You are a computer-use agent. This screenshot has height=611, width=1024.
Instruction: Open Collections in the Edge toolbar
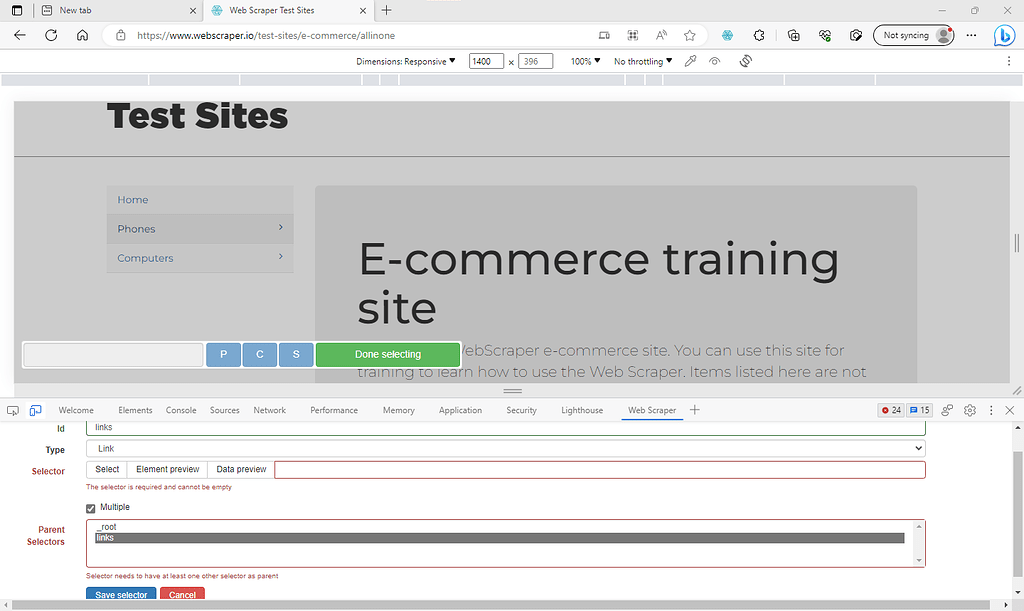click(x=793, y=35)
